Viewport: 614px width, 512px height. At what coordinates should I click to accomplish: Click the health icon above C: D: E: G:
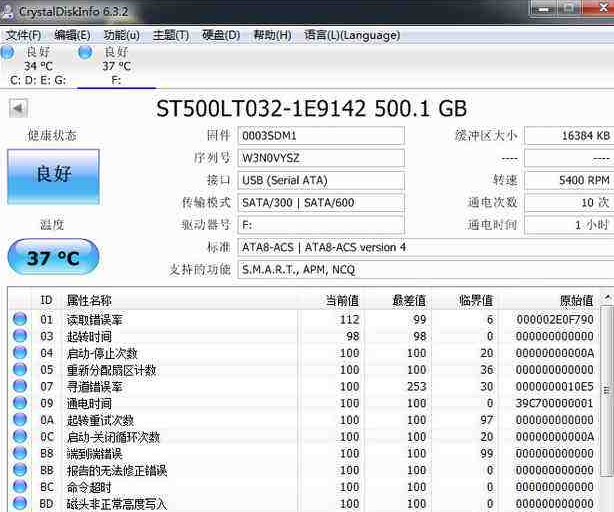click(7, 52)
